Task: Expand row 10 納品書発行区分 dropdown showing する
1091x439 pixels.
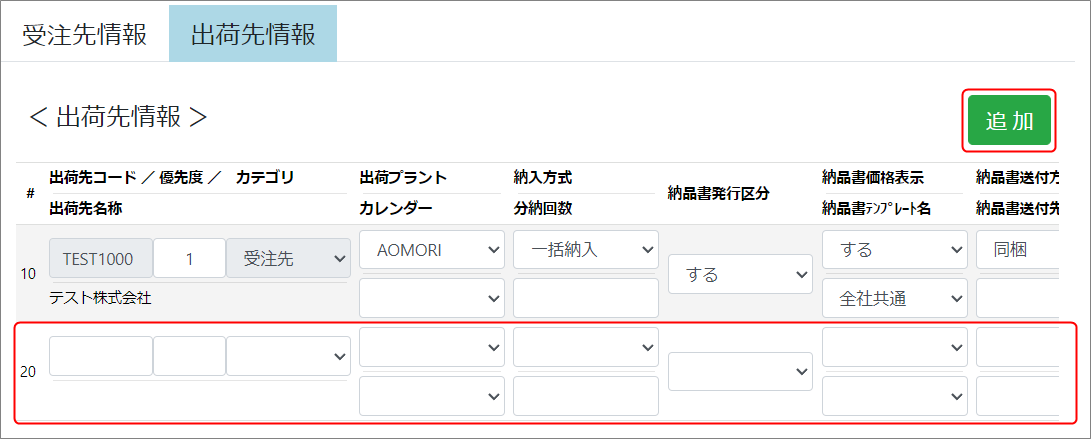Action: point(740,274)
